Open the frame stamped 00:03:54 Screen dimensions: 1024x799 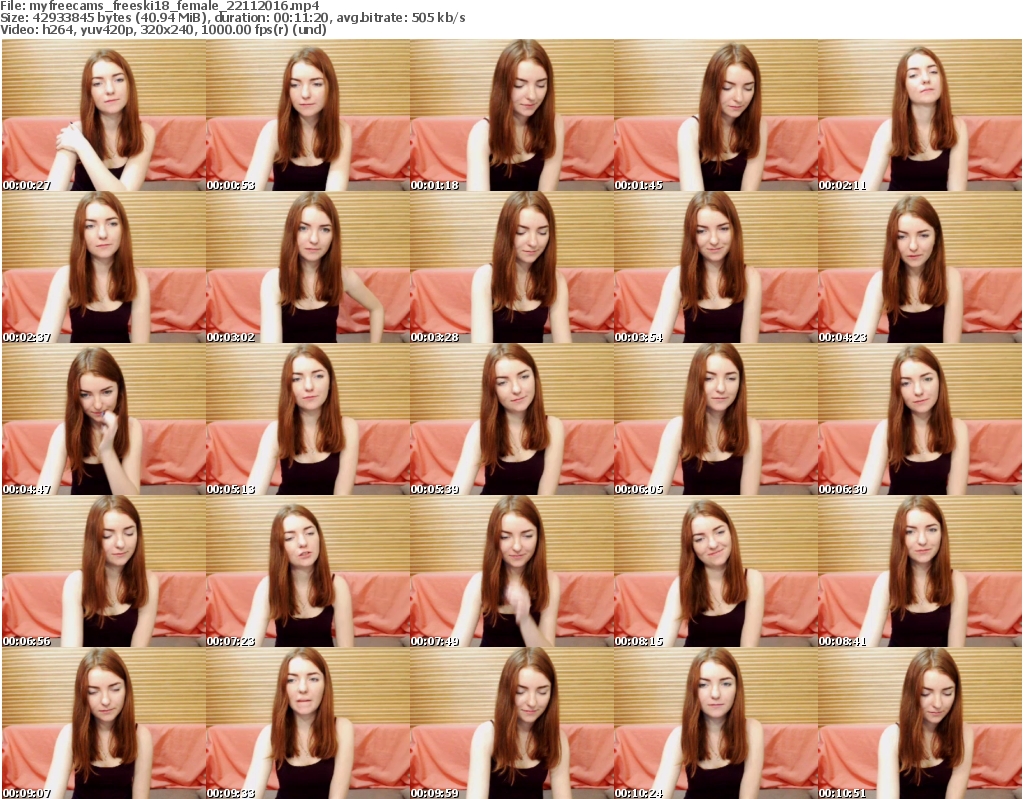pyautogui.click(x=715, y=267)
